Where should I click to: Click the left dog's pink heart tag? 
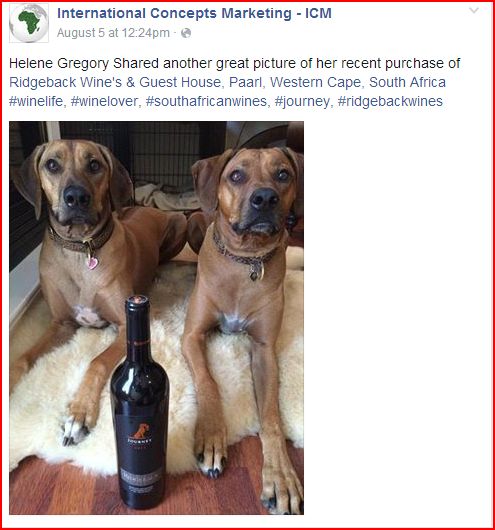pos(92,263)
